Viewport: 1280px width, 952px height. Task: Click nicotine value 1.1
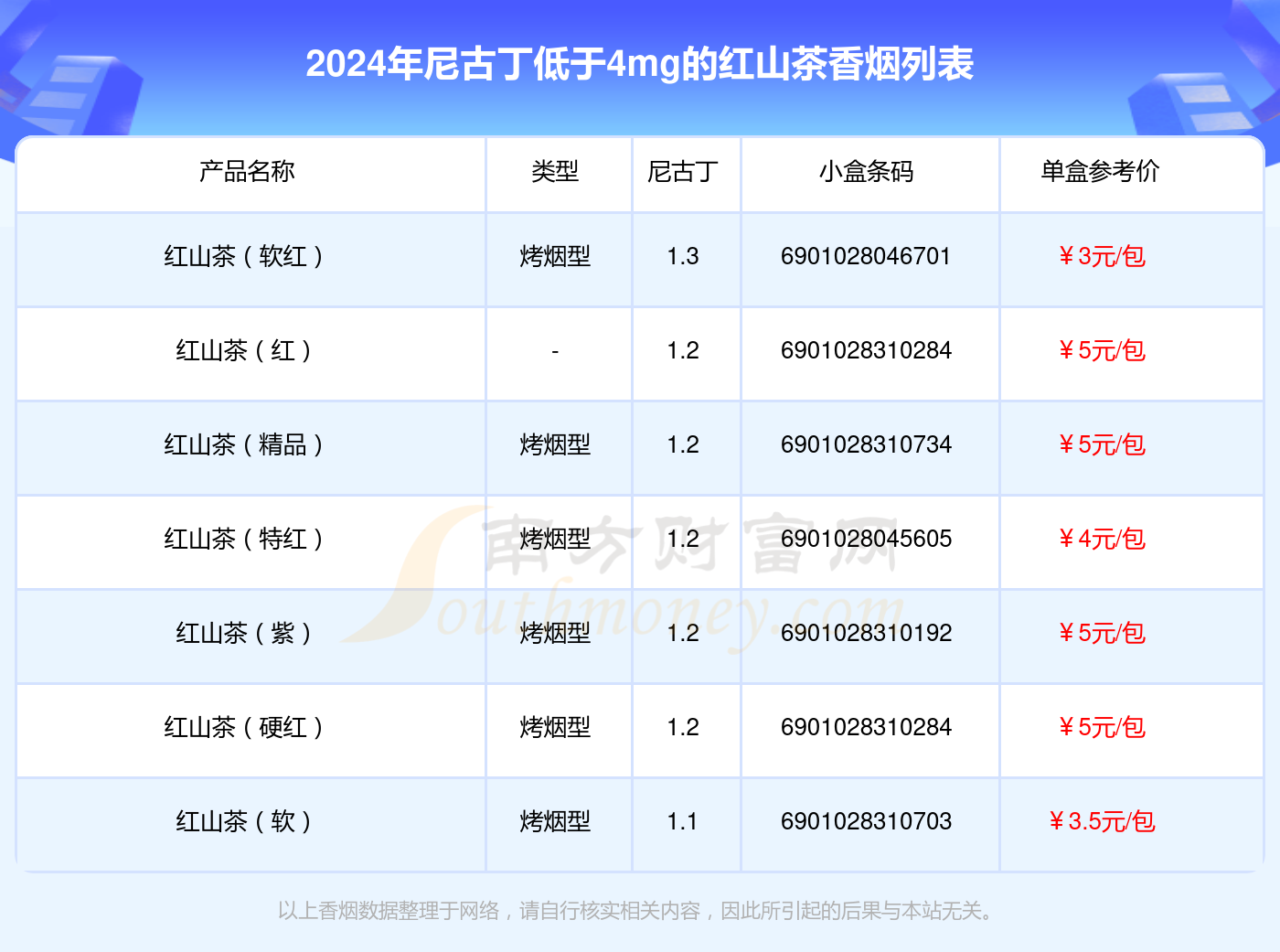coord(683,821)
